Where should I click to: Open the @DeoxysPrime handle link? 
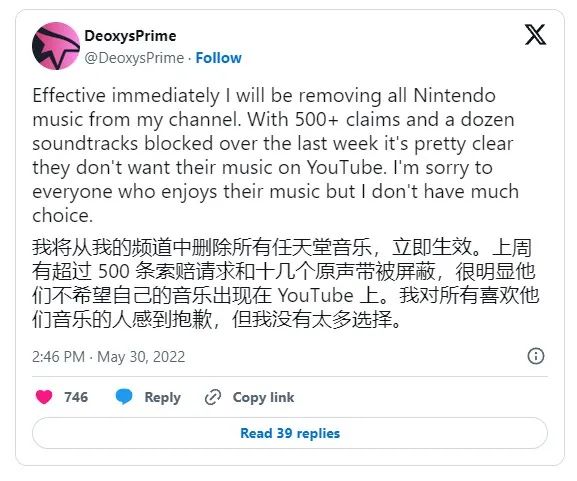coord(134,58)
